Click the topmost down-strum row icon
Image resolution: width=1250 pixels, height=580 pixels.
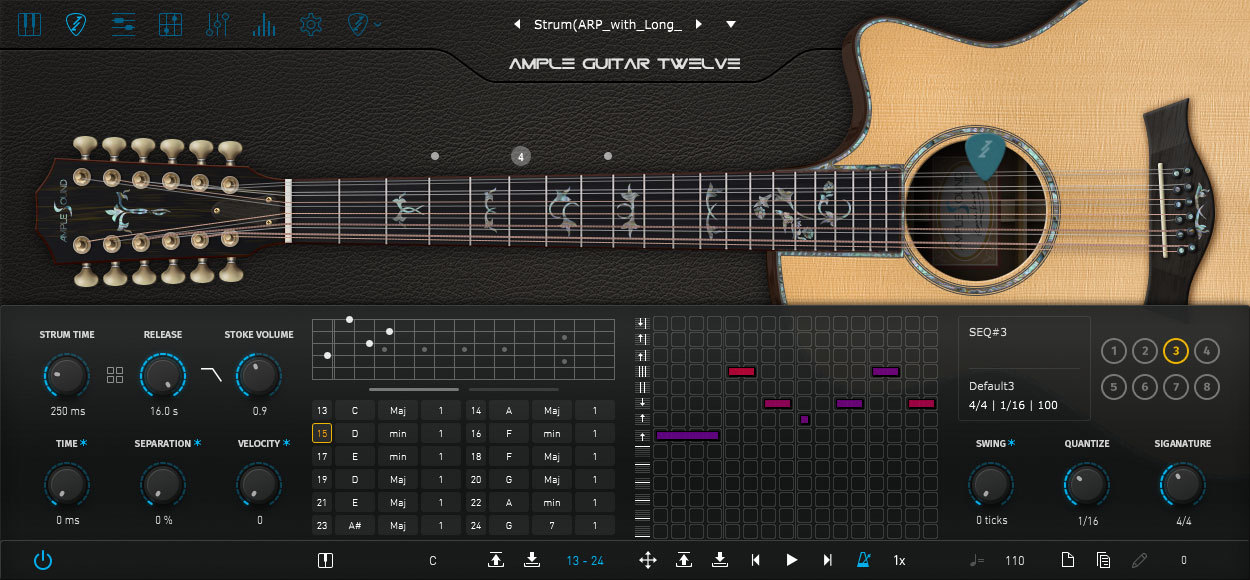[642, 323]
